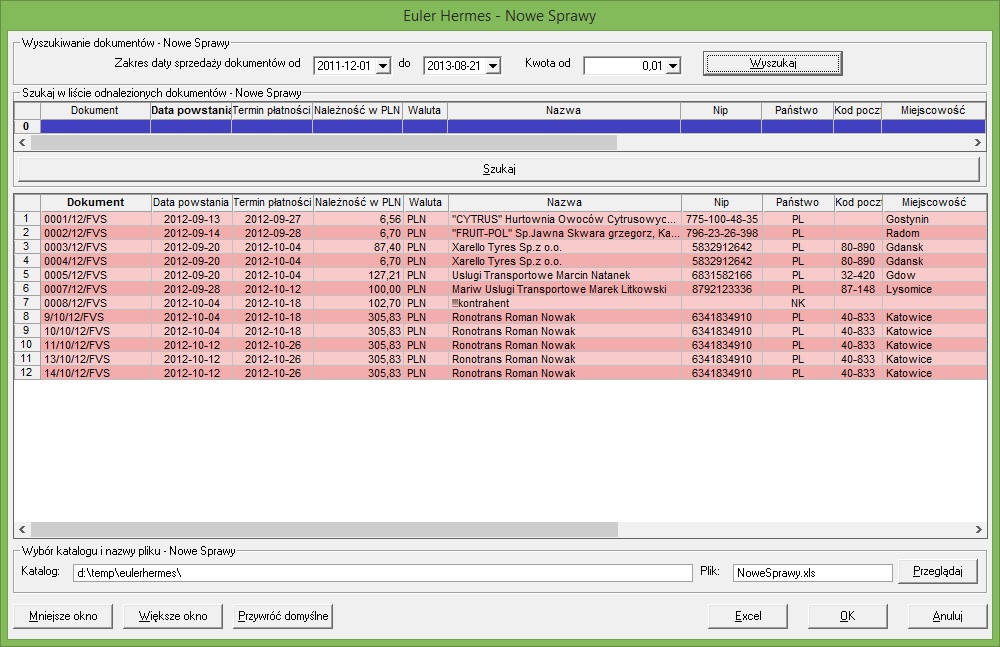Click the Przeglądaj button
The width and height of the screenshot is (1000, 647).
point(938,571)
